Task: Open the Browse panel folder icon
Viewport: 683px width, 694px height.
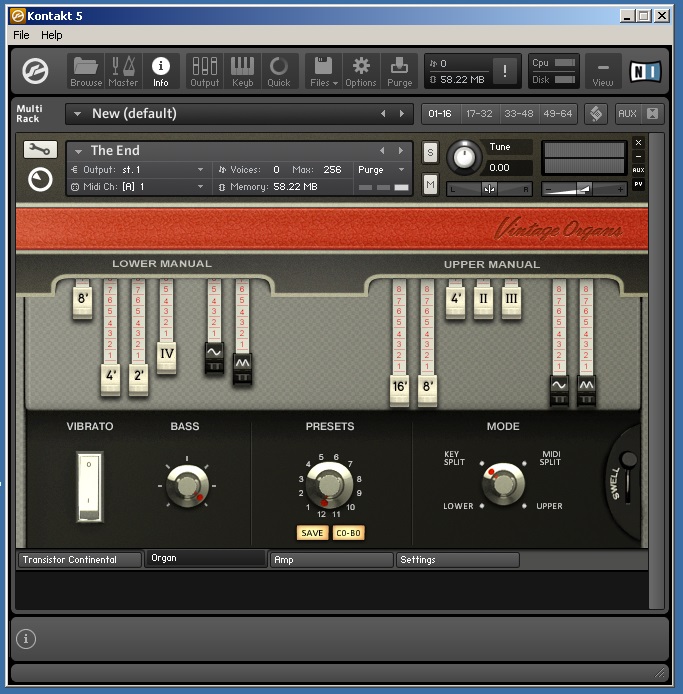Action: tap(86, 70)
